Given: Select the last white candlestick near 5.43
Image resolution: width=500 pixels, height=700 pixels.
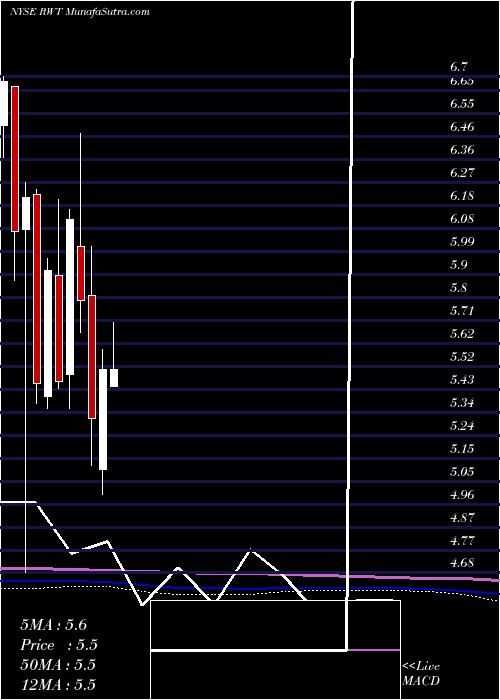Looking at the screenshot, I should click(x=114, y=378).
